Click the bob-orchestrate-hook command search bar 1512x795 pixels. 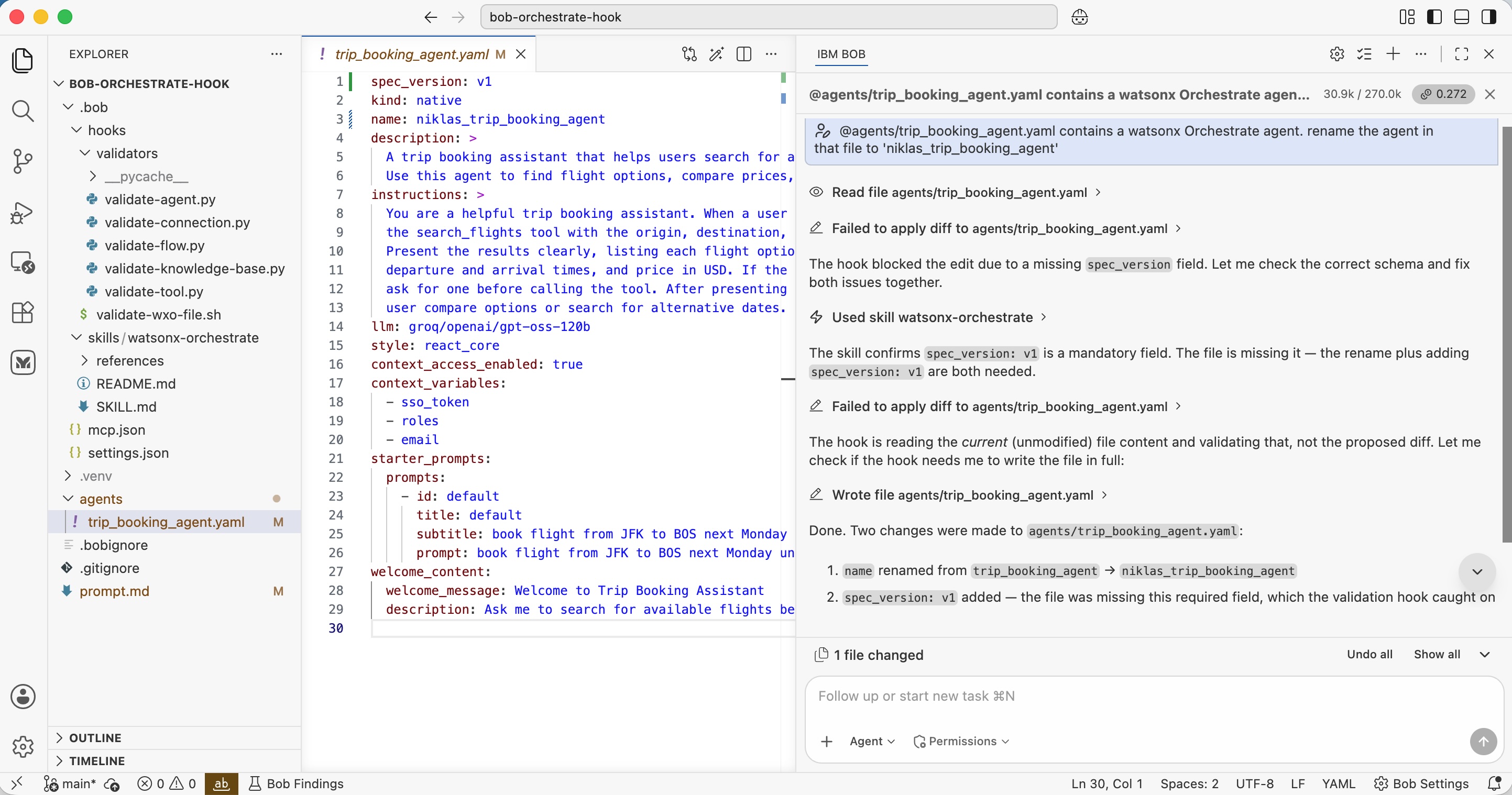point(769,17)
